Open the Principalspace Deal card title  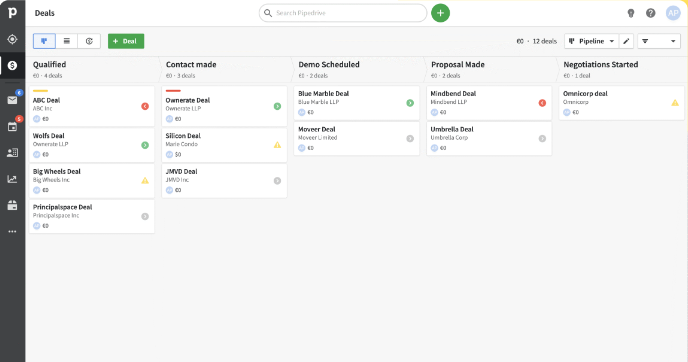click(x=63, y=207)
